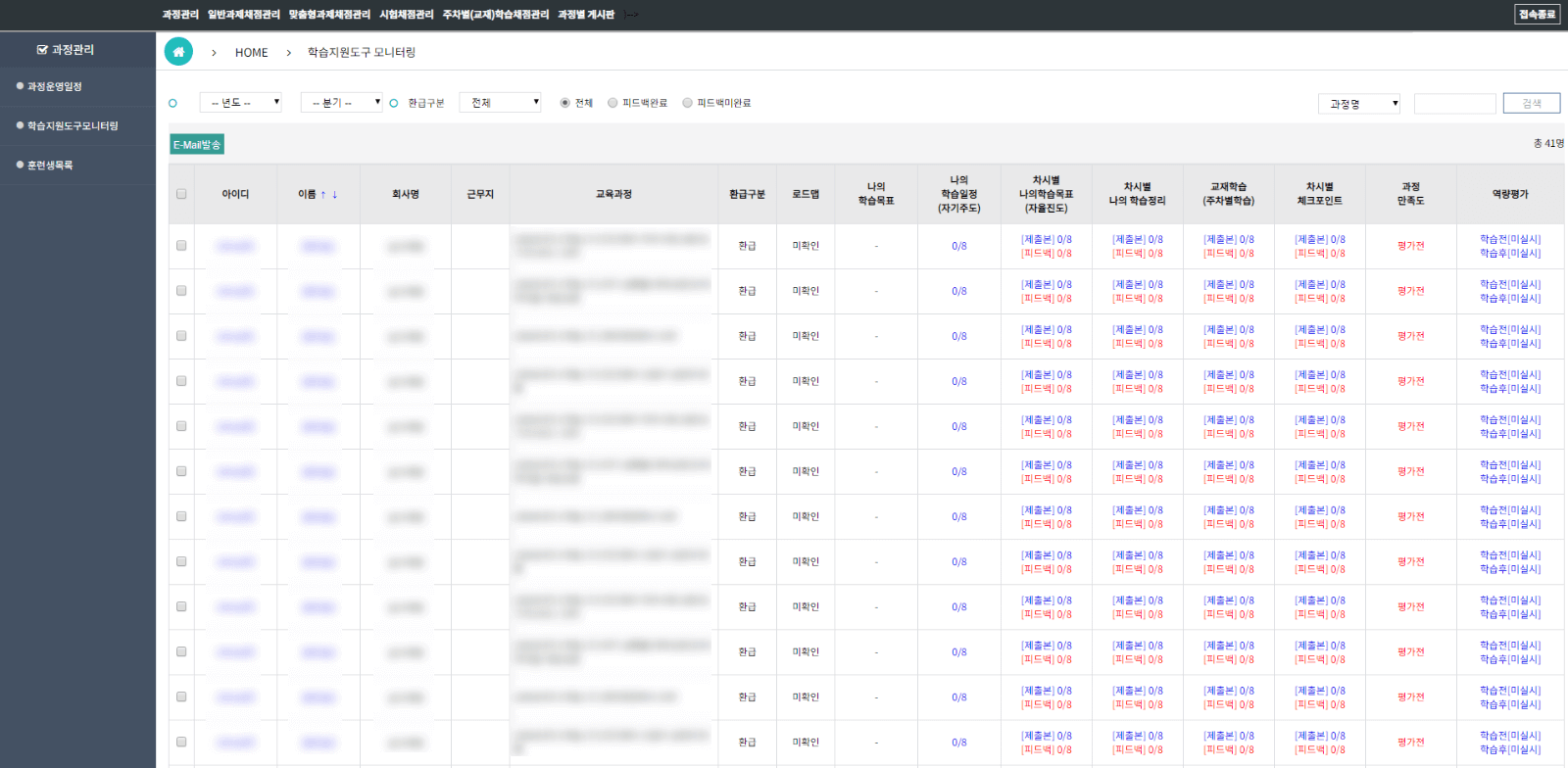The image size is (1568, 768).
Task: Click the 교재학습(주차별학습) column header
Action: 1229,194
